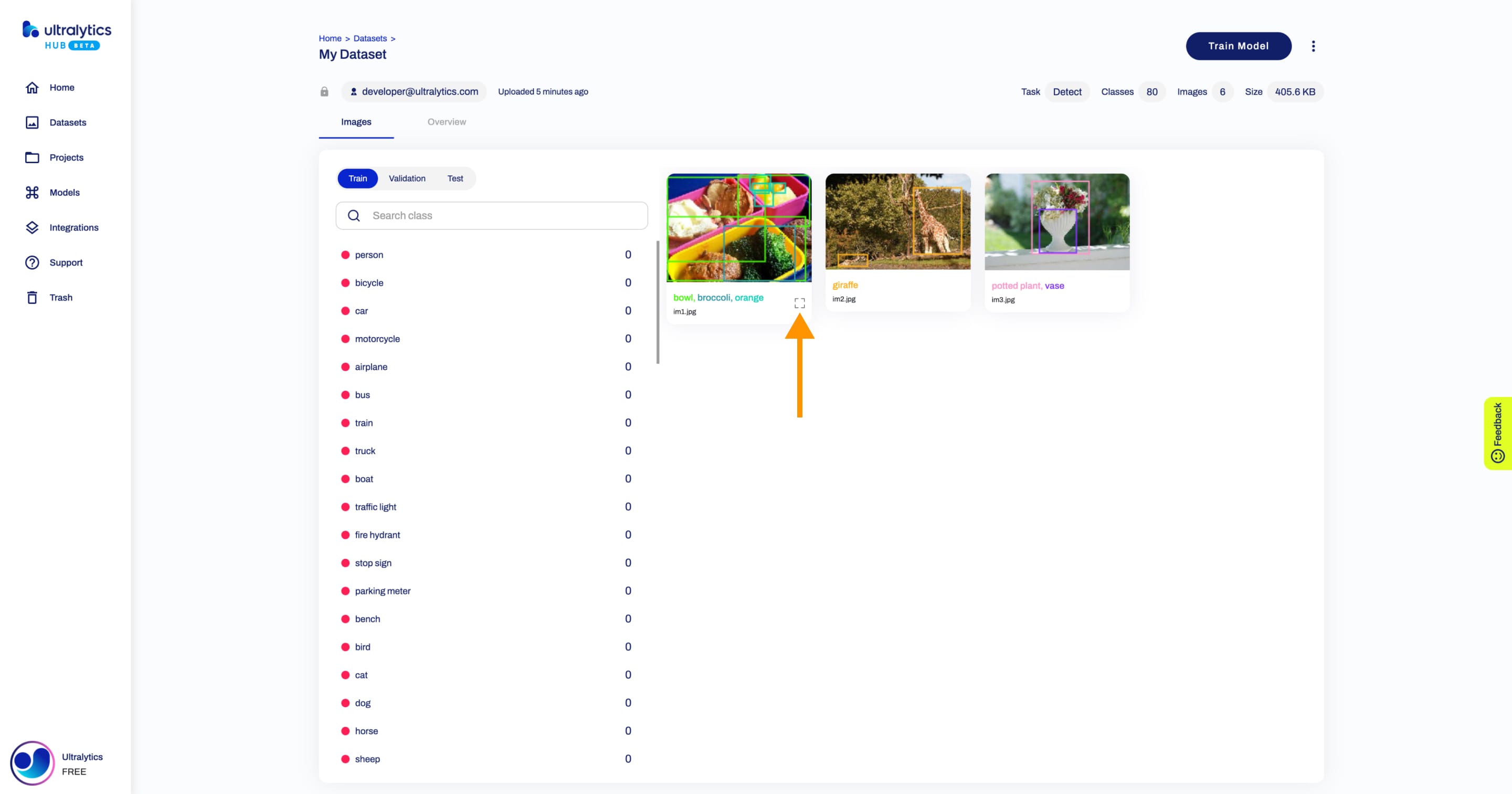The width and height of the screenshot is (1512, 794).
Task: Click the Models icon in sidebar
Action: [x=32, y=192]
